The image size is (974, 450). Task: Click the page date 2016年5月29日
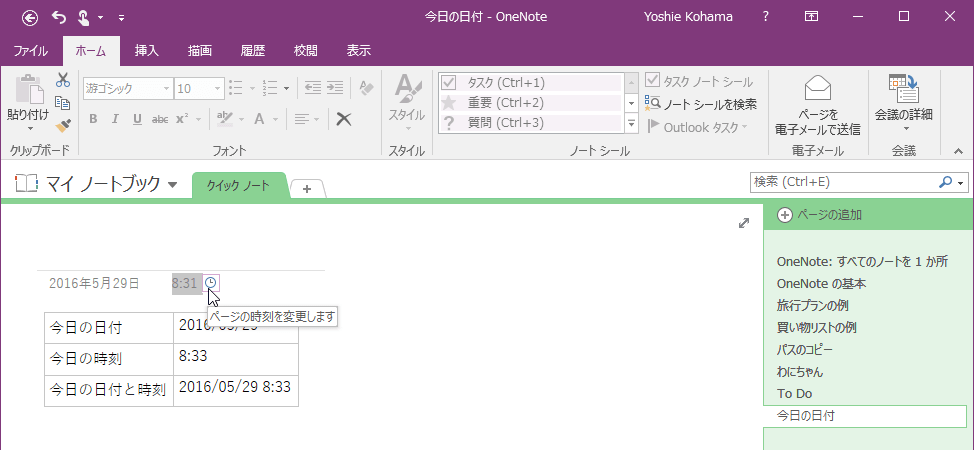click(x=94, y=283)
